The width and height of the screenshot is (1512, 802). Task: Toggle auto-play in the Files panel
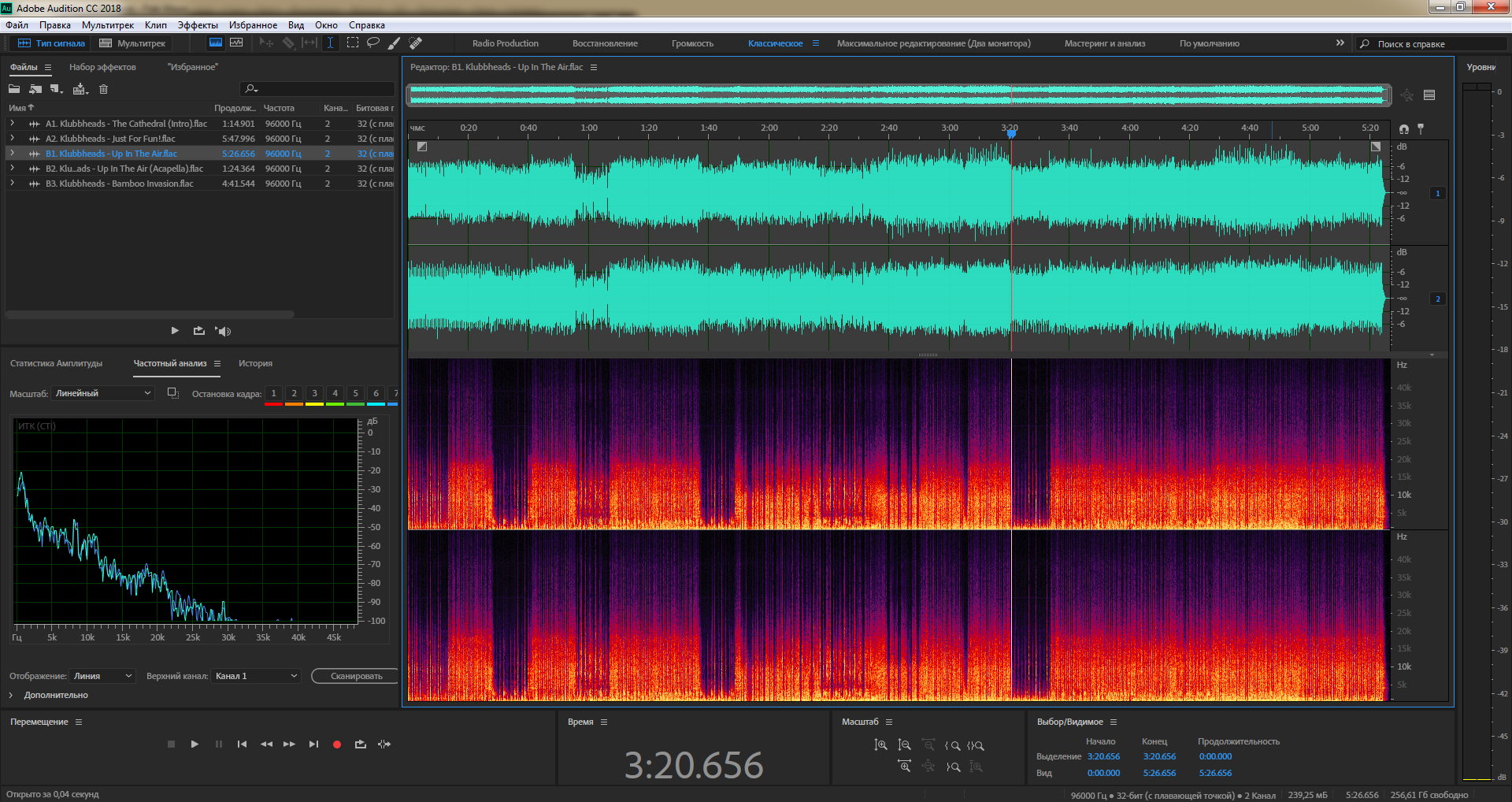[223, 331]
